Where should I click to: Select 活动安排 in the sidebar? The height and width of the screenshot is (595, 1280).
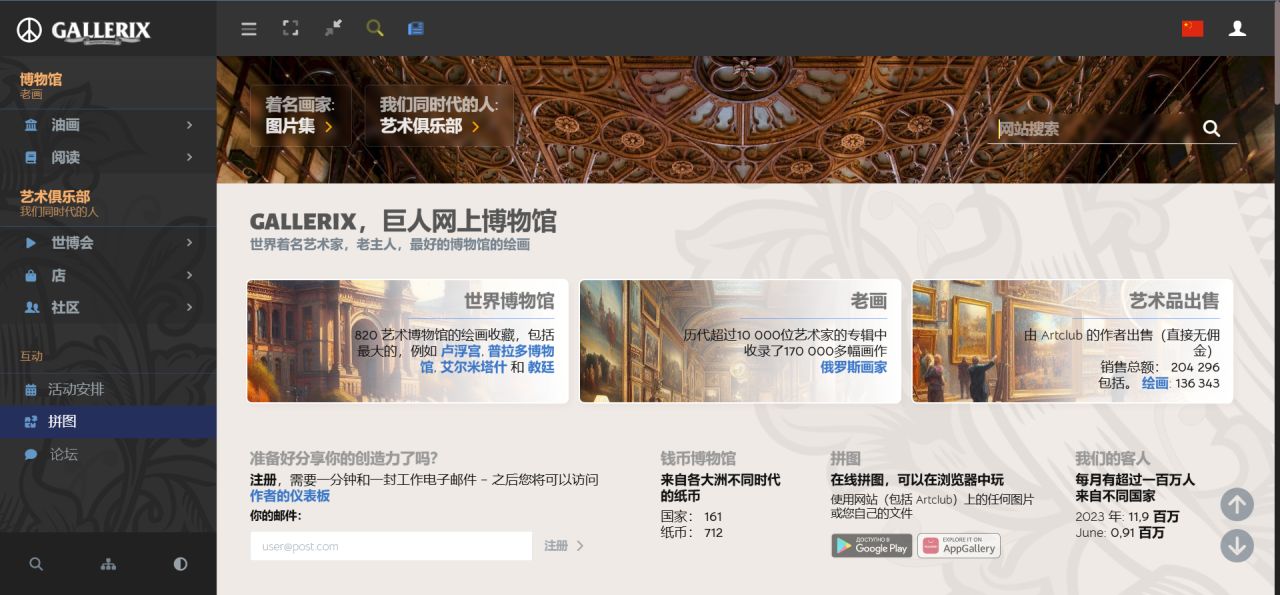click(108, 389)
